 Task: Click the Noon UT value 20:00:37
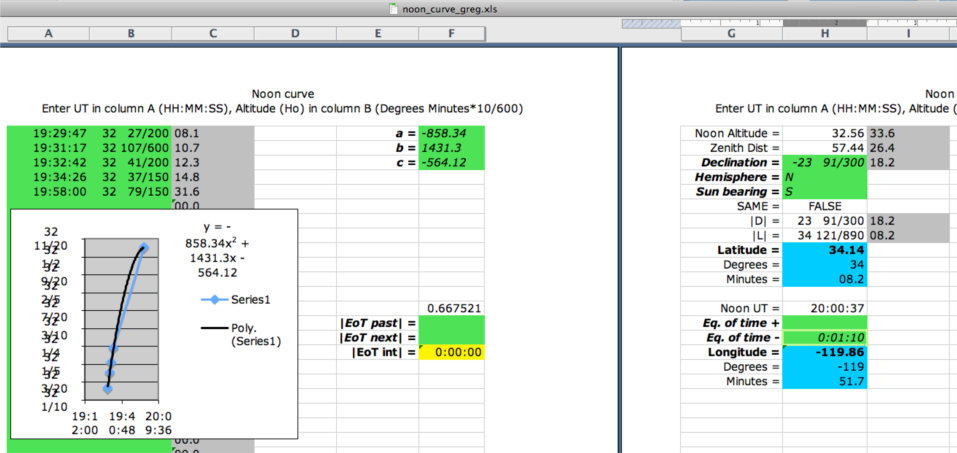pyautogui.click(x=824, y=308)
